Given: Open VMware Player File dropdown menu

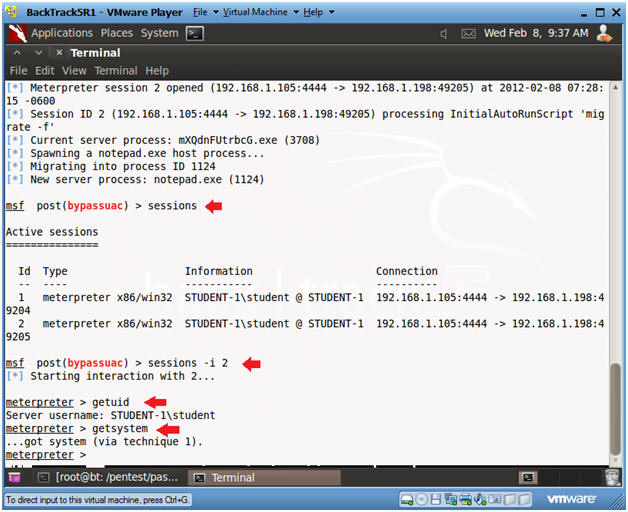Looking at the screenshot, I should tap(205, 12).
